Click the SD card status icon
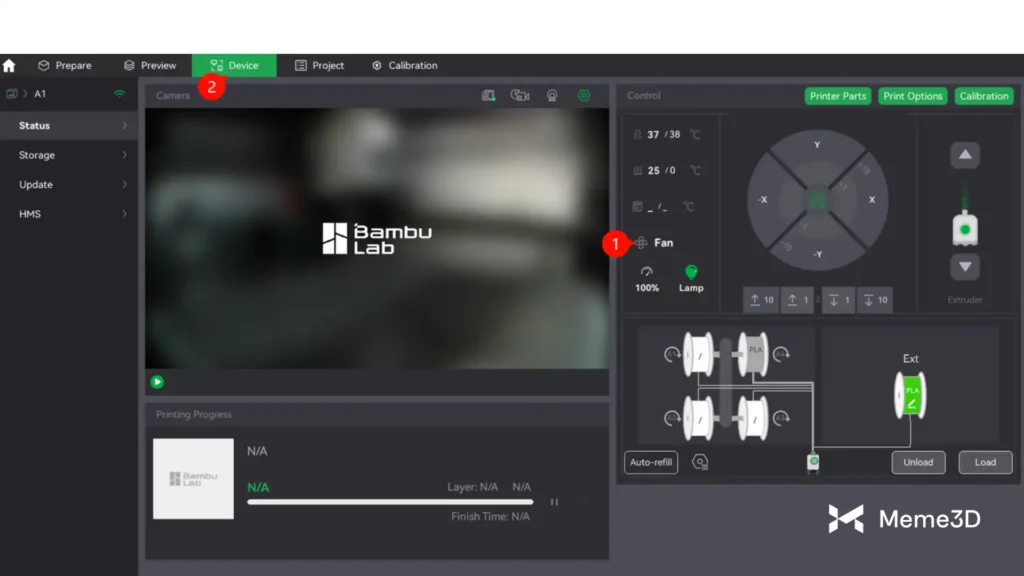 click(x=488, y=96)
